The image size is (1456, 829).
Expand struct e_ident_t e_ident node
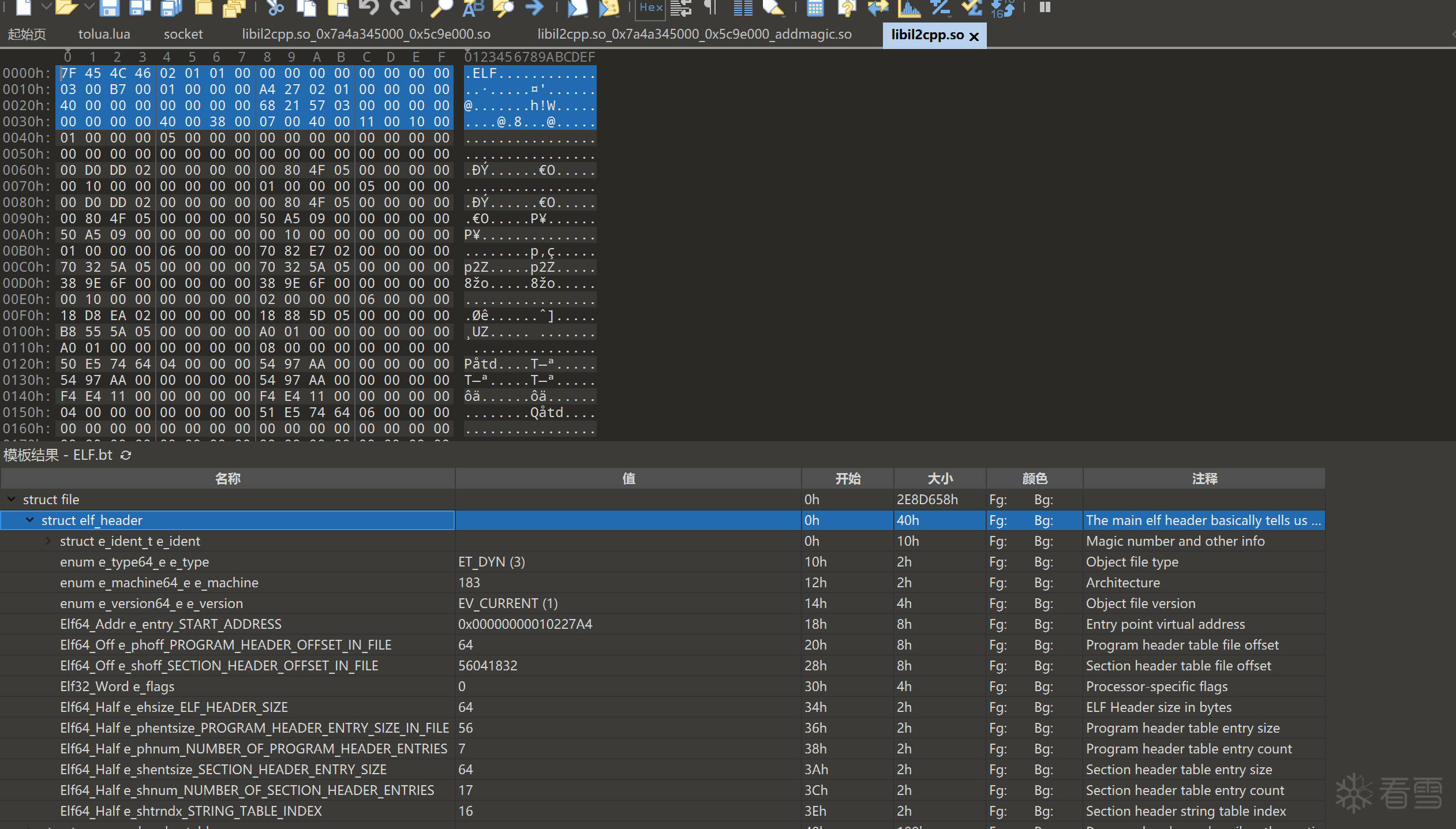point(48,541)
